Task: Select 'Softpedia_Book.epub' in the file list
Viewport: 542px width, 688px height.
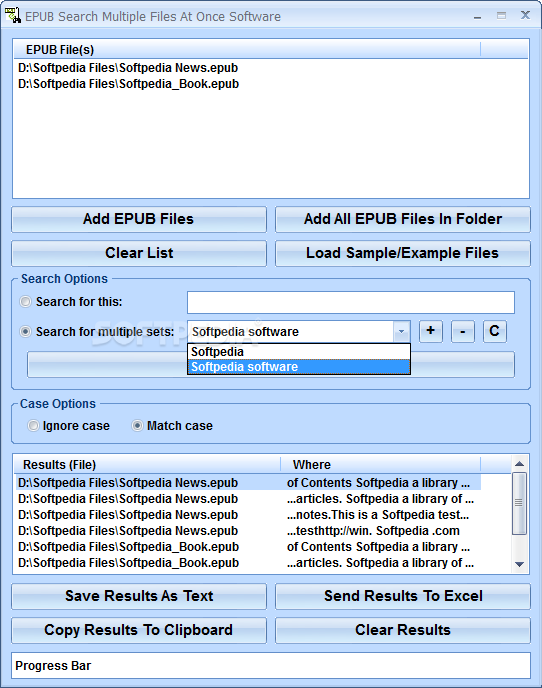Action: pos(129,84)
